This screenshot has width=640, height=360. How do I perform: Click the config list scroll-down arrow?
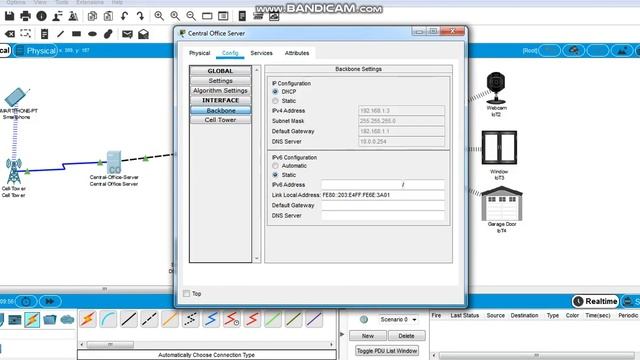tap(257, 258)
